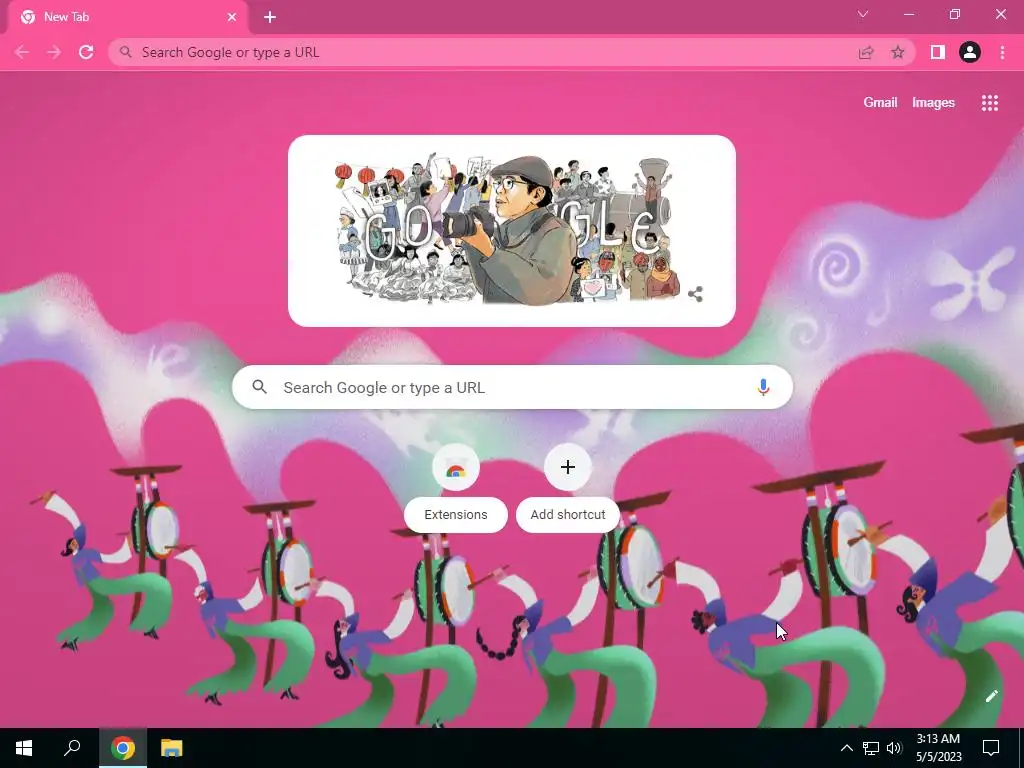
Task: Open the Chrome three-dot menu
Action: (1002, 52)
